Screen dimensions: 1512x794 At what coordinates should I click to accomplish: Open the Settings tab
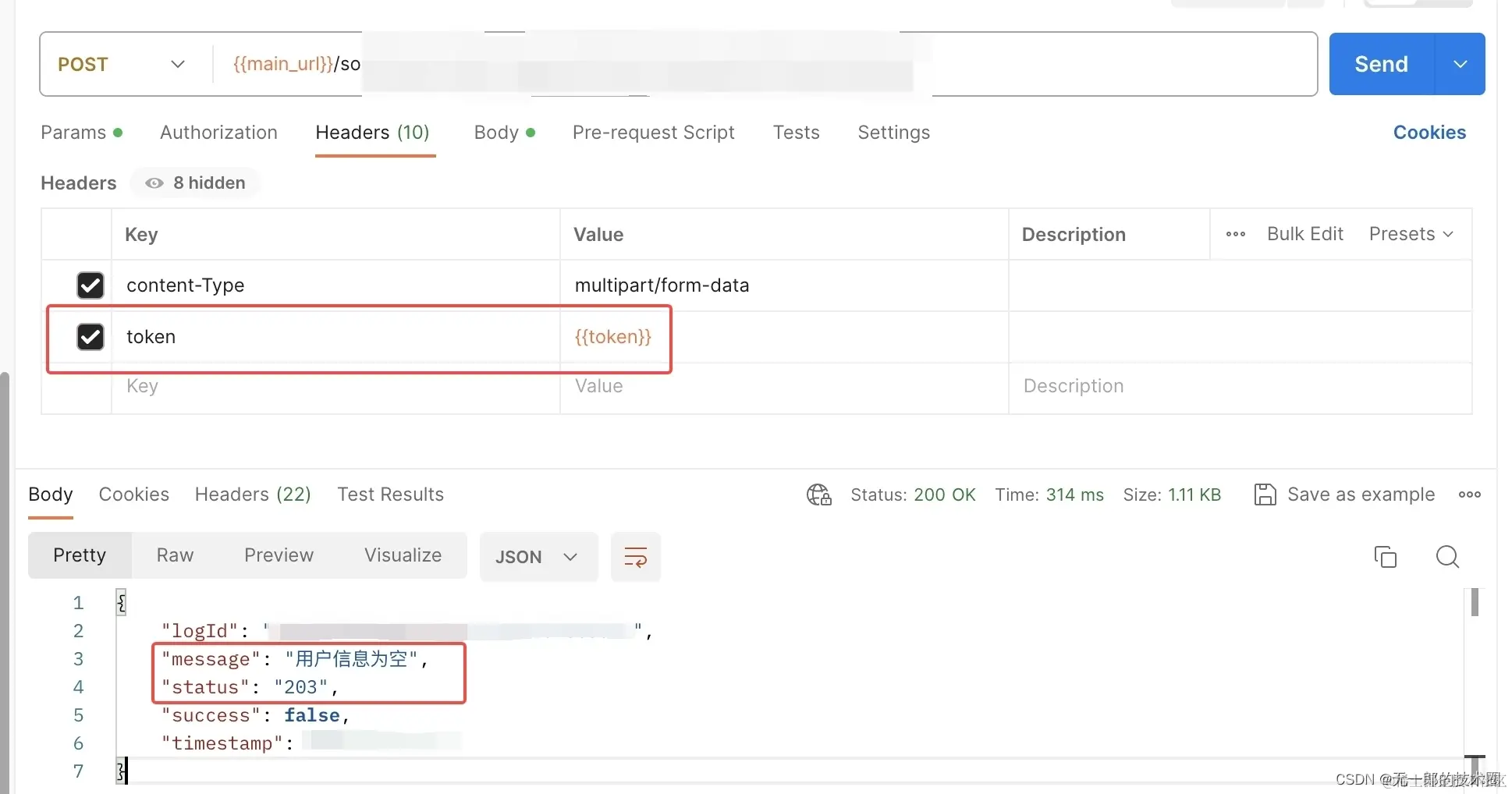(893, 133)
